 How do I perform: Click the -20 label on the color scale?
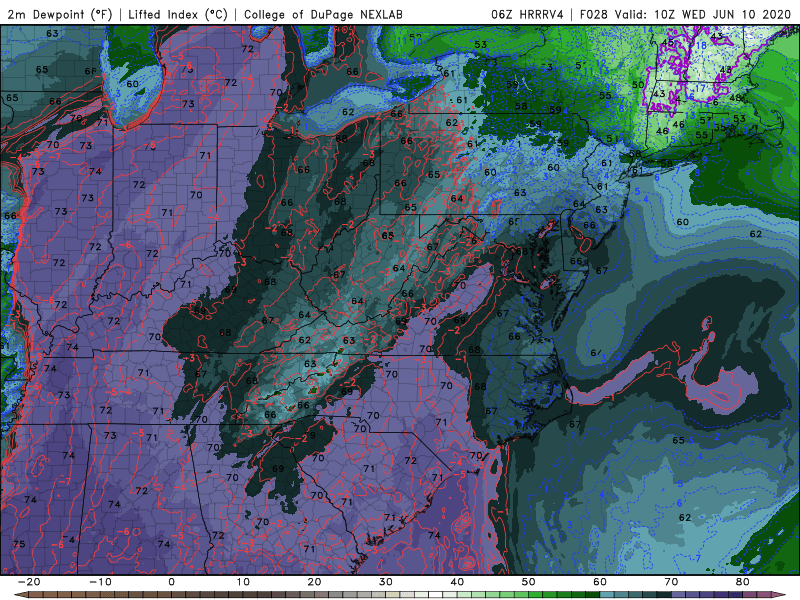click(x=29, y=582)
